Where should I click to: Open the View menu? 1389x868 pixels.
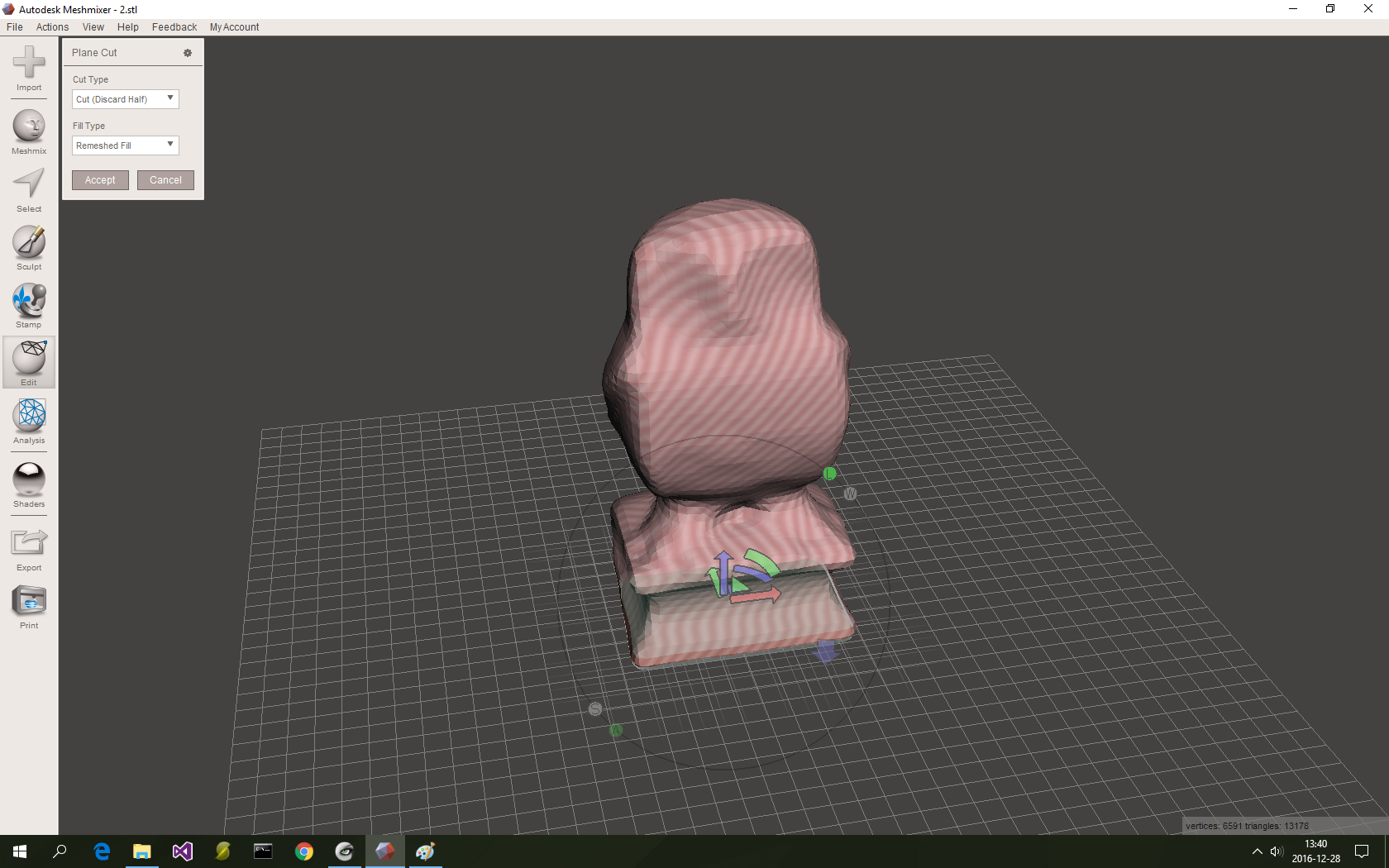pyautogui.click(x=93, y=26)
